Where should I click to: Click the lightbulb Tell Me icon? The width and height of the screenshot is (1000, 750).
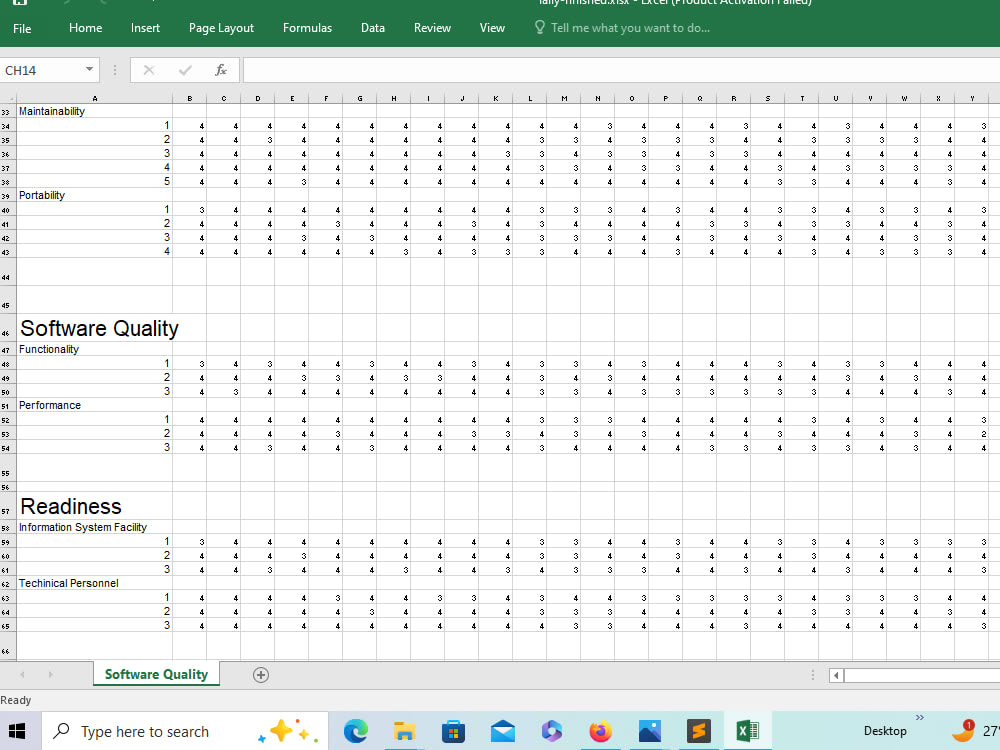coord(540,27)
